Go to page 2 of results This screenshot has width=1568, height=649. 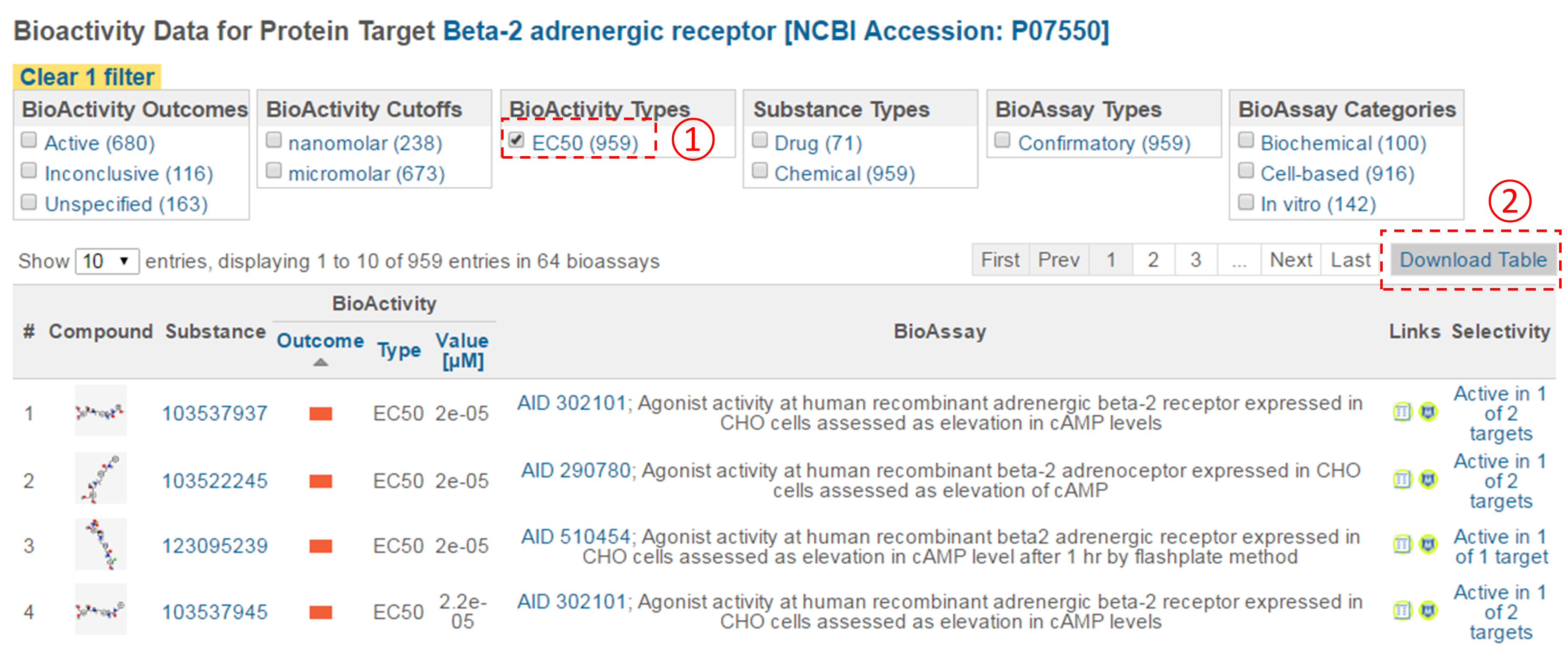point(1153,260)
